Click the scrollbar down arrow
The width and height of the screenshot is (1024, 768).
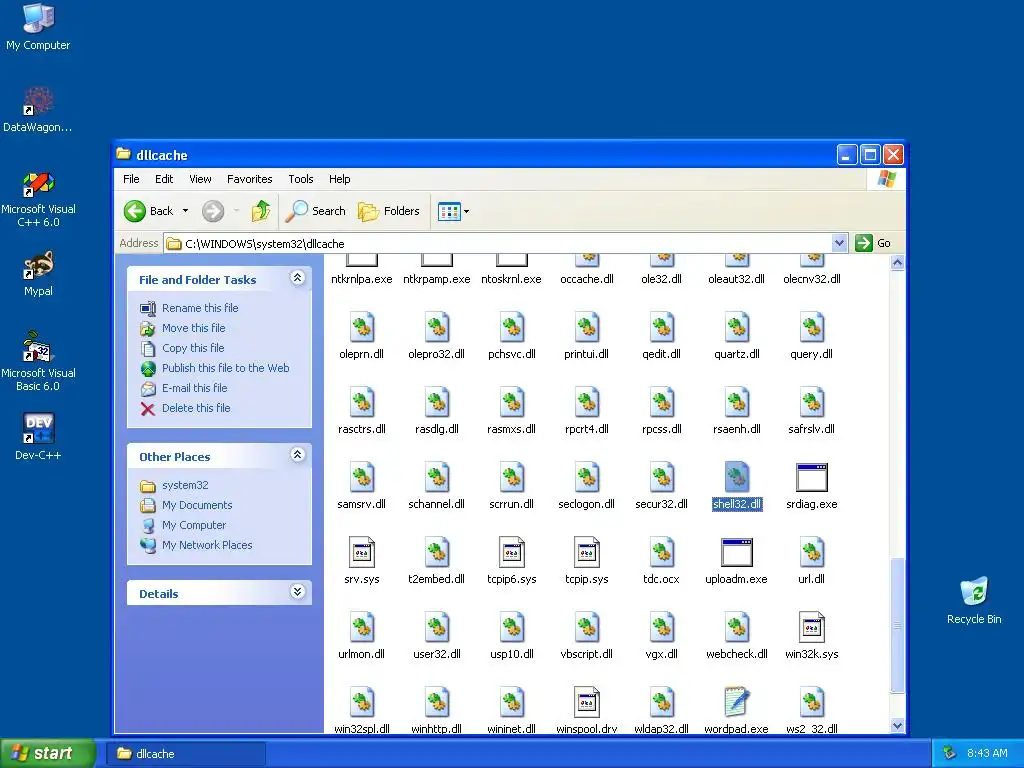897,726
